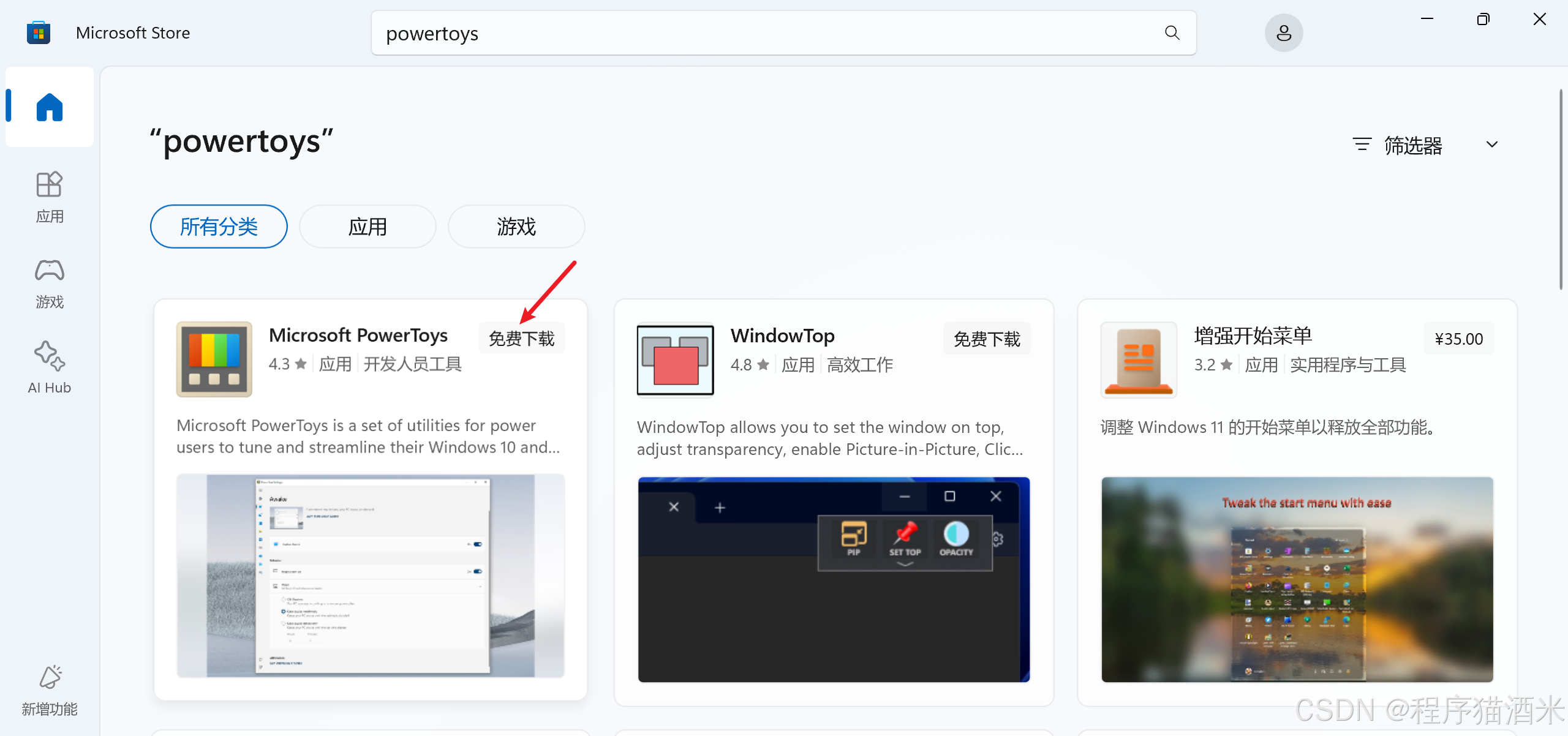Select the 应用 category filter tab
1568x736 pixels.
367,227
